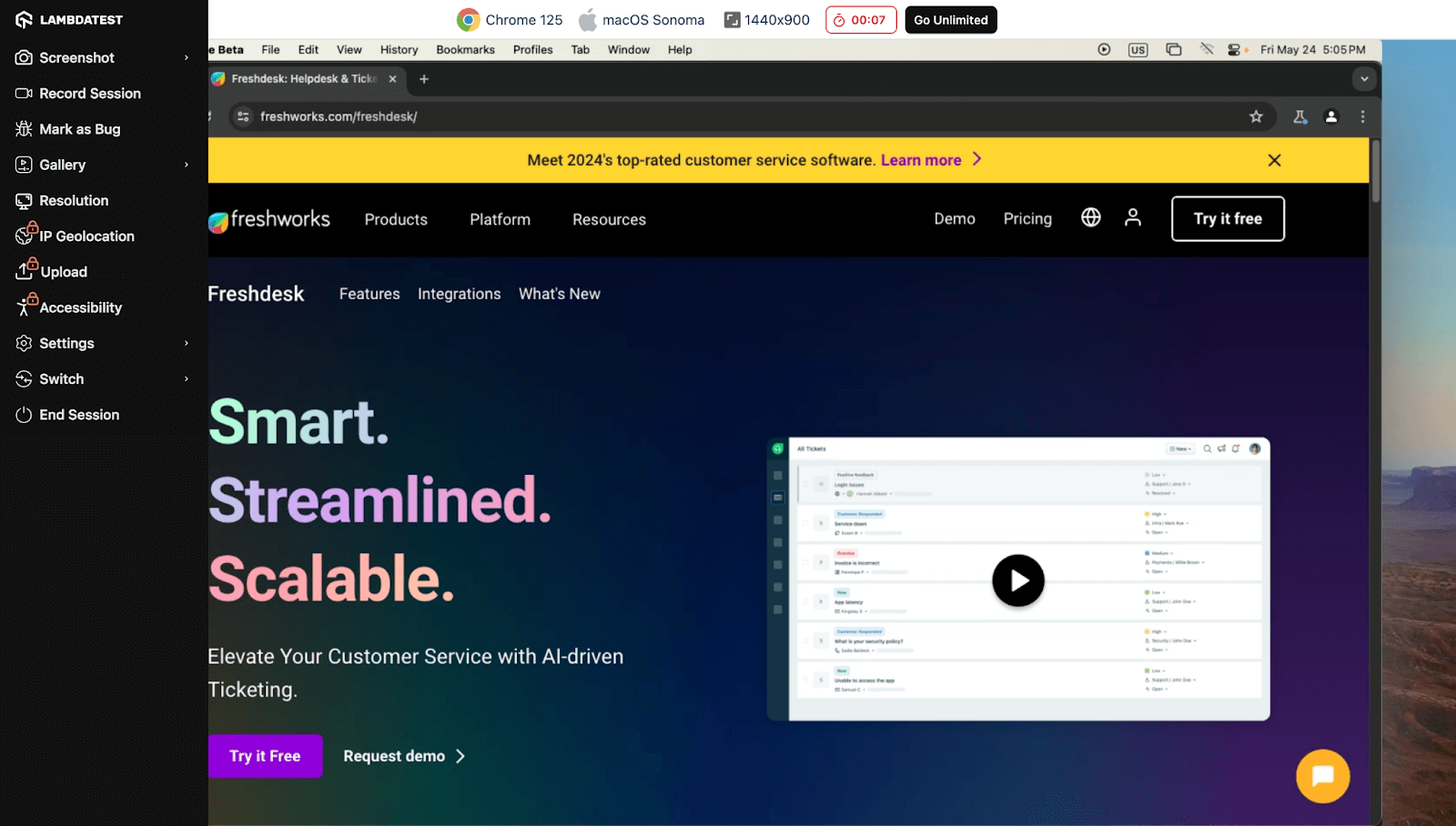Screen dimensions: 1456x826
Task: Open the Profiles menu
Action: tap(532, 50)
